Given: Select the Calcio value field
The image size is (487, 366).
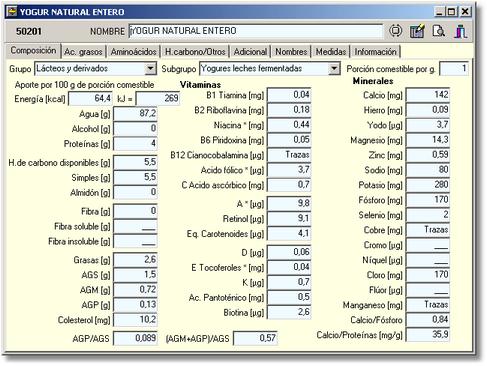Looking at the screenshot, I should point(428,95).
